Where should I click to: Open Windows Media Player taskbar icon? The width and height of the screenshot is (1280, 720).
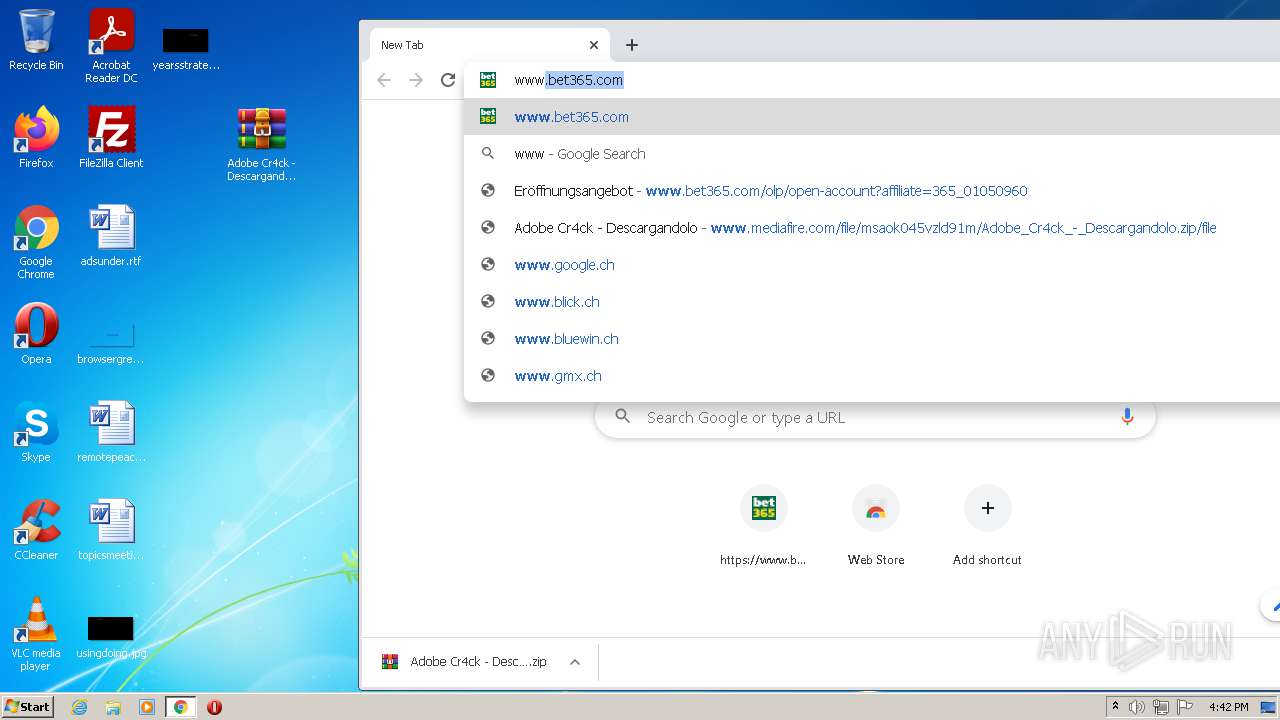pyautogui.click(x=147, y=707)
